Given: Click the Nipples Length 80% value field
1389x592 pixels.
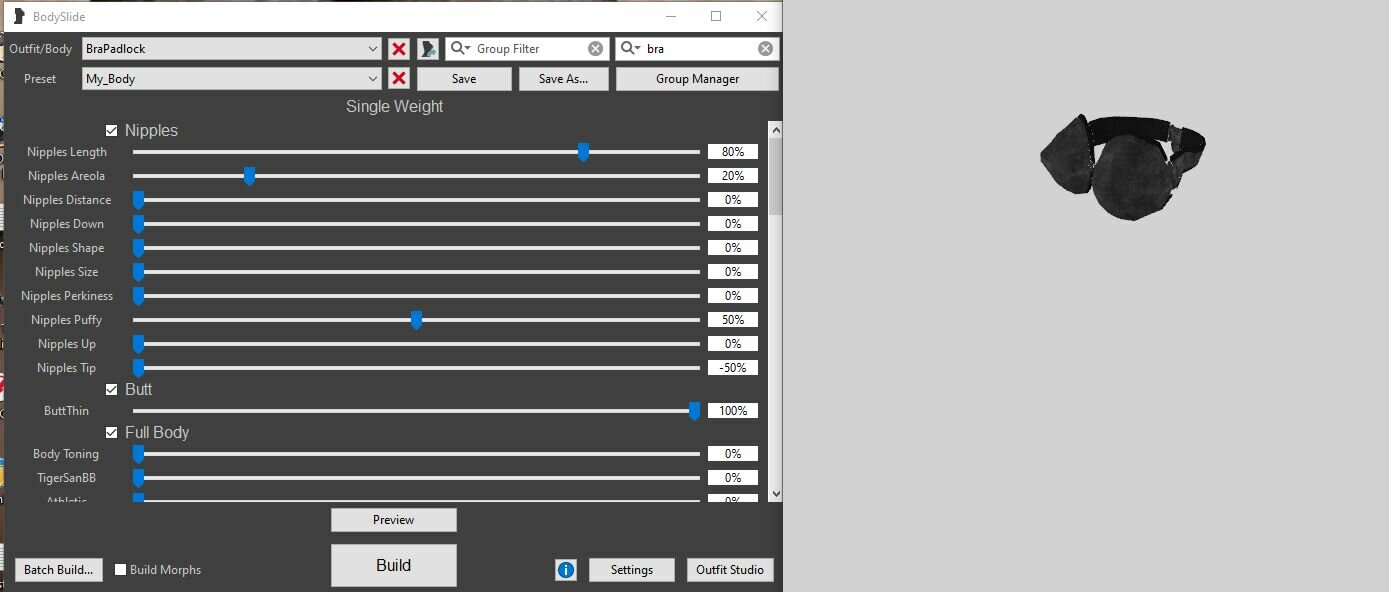Looking at the screenshot, I should [x=733, y=152].
